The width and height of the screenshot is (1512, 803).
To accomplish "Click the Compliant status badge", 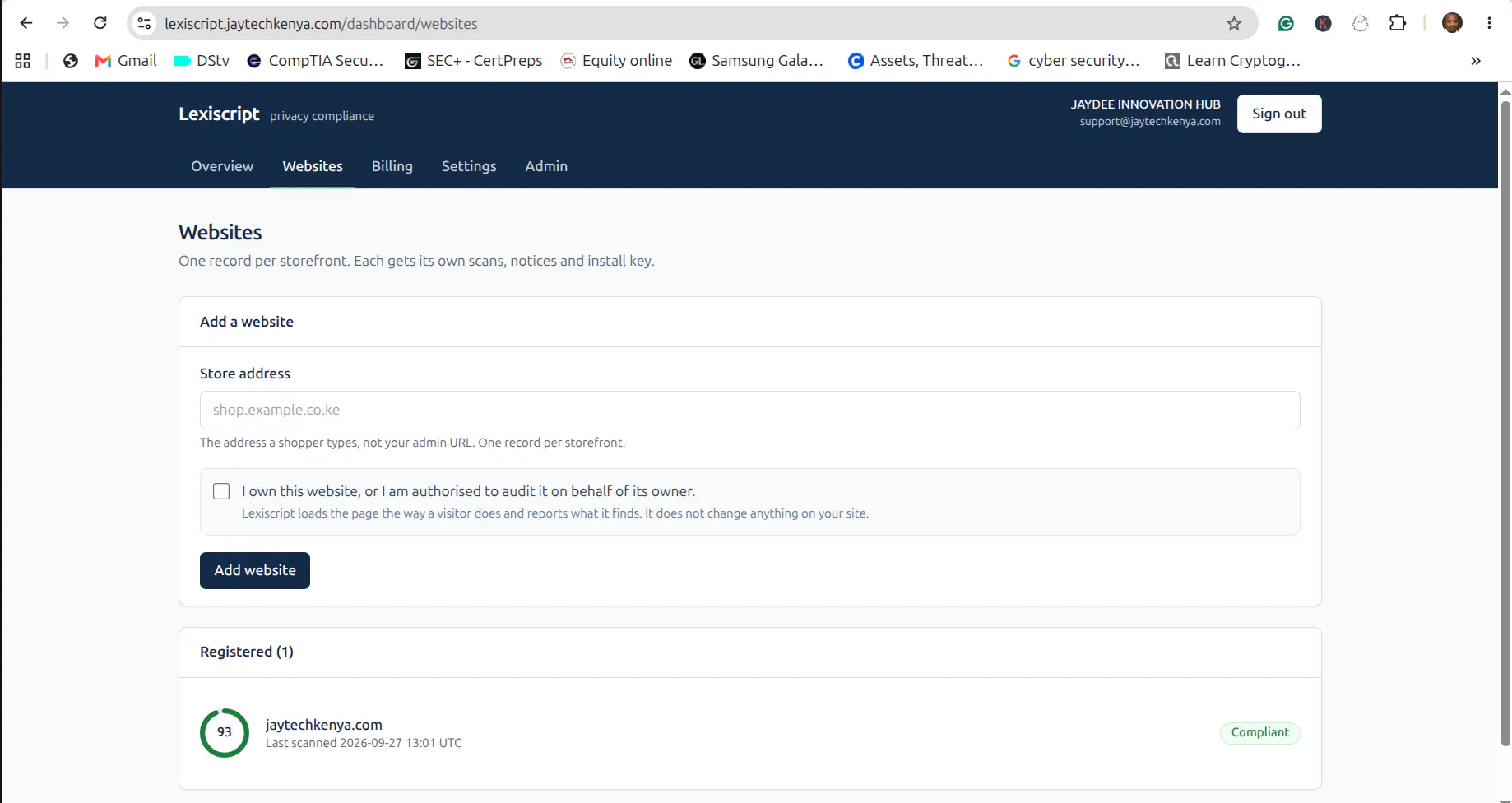I will pos(1259,732).
